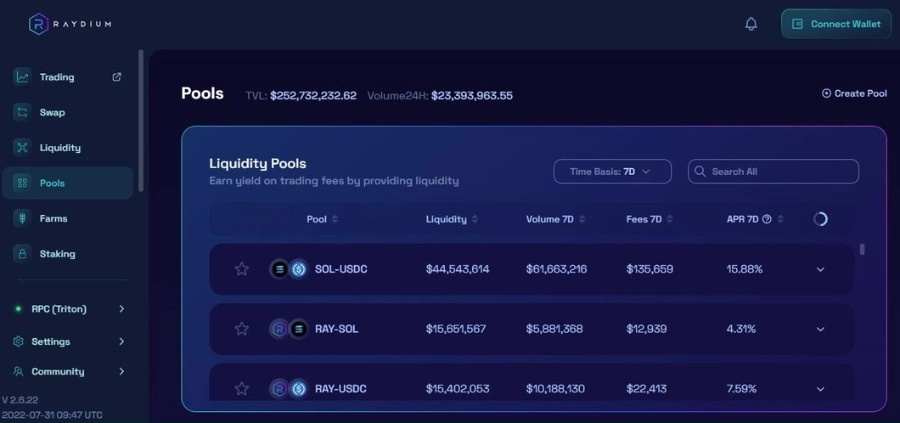Viewport: 900px width, 423px height.
Task: Click the Connect Wallet button
Action: [x=836, y=24]
